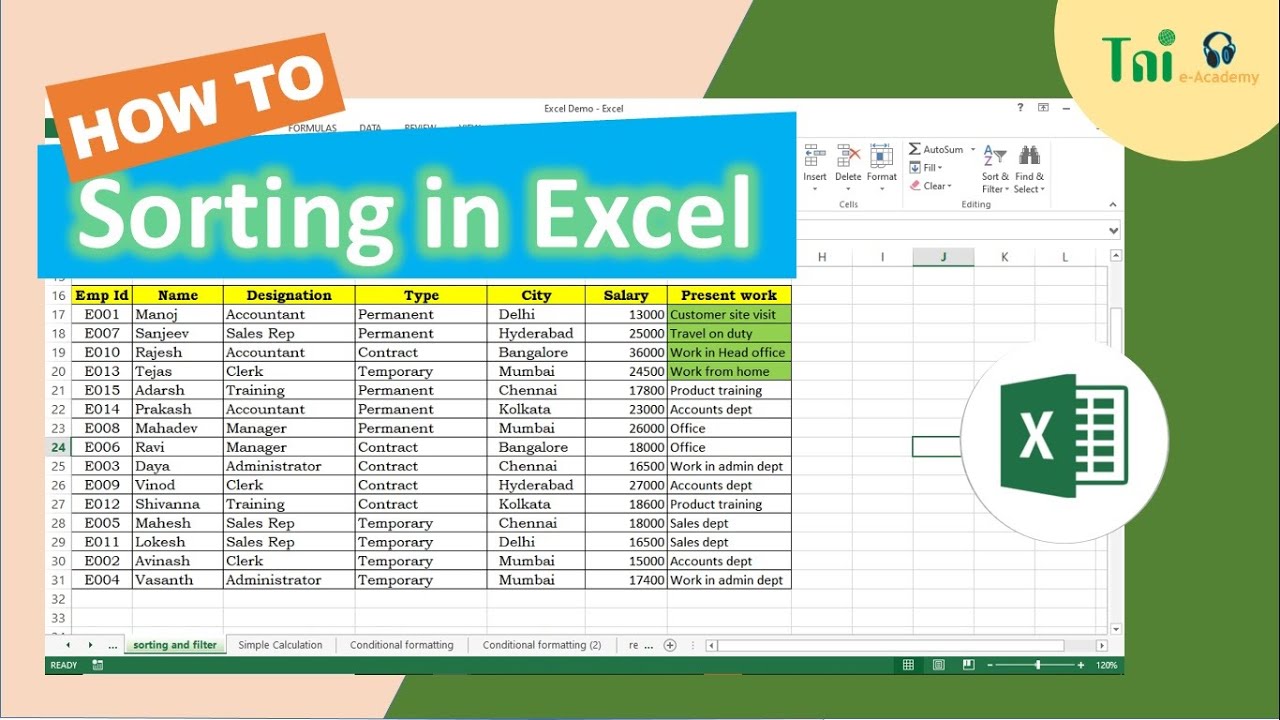Image resolution: width=1280 pixels, height=720 pixels.
Task: Click the Salary header cell
Action: 626,295
